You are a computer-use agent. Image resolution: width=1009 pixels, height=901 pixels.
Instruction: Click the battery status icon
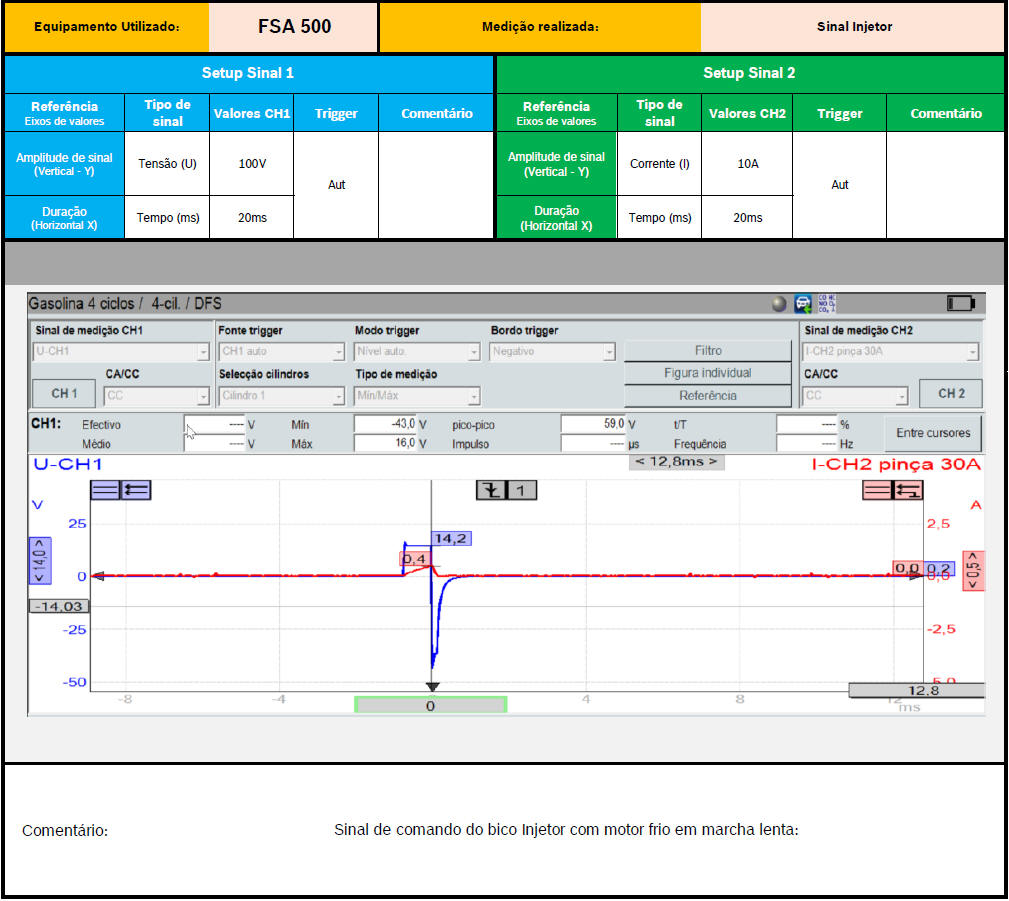pyautogui.click(x=960, y=303)
